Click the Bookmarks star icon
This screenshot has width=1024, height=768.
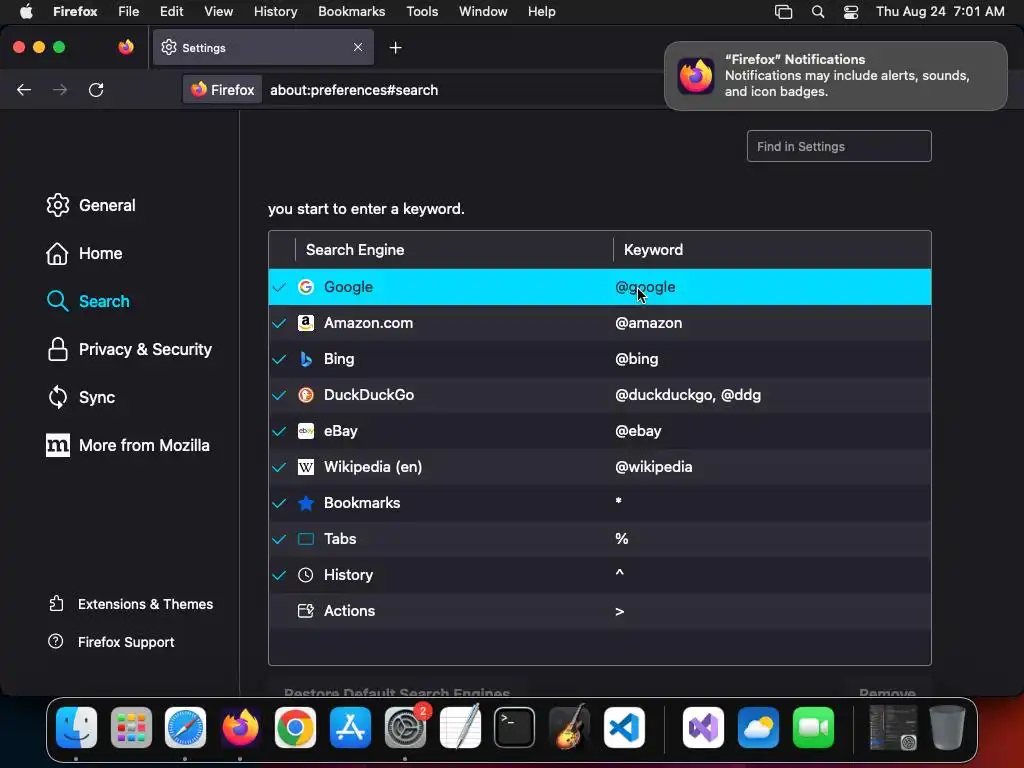point(306,502)
